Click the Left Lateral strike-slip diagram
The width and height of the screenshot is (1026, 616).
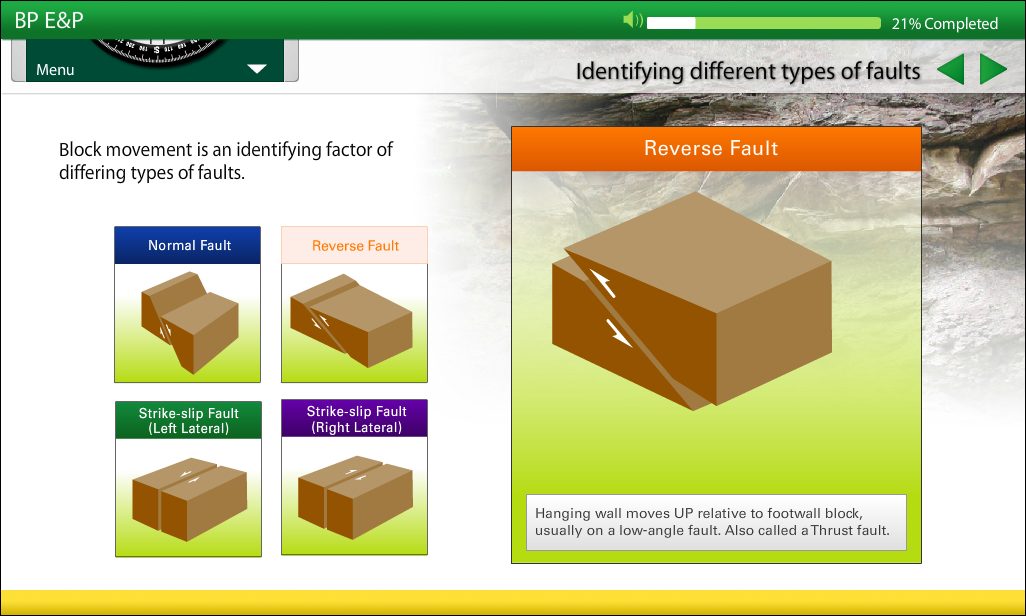[188, 498]
